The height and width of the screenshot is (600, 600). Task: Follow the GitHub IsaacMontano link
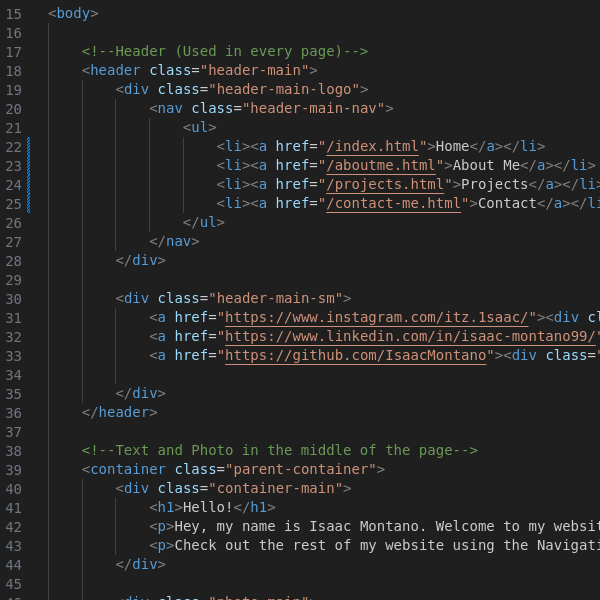[356, 356]
